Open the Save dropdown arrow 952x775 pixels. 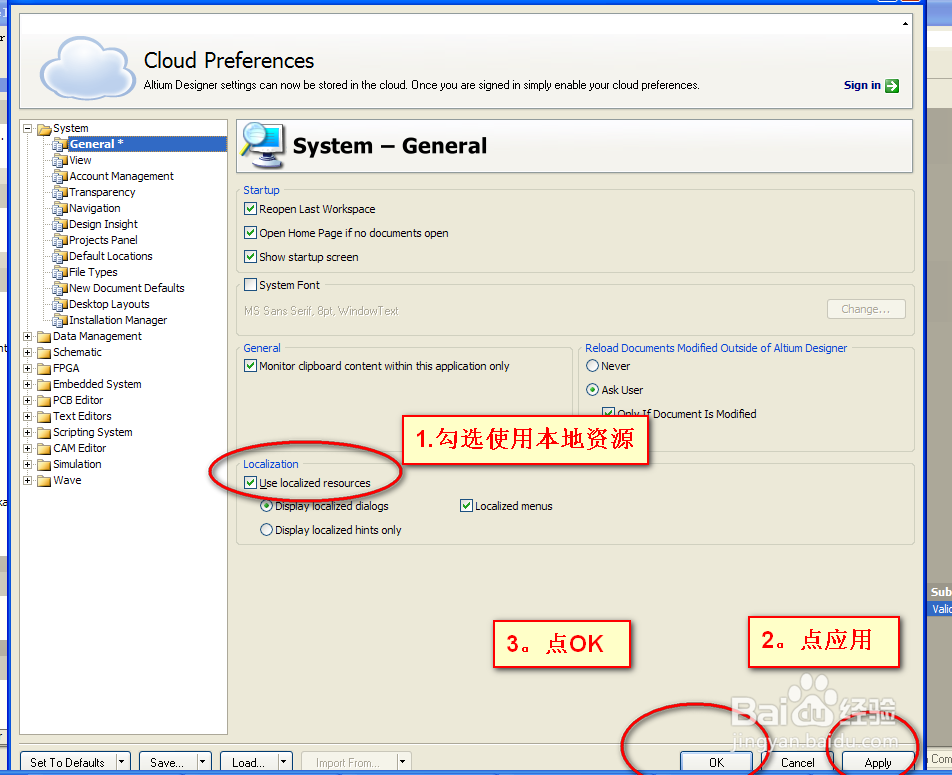click(x=202, y=762)
